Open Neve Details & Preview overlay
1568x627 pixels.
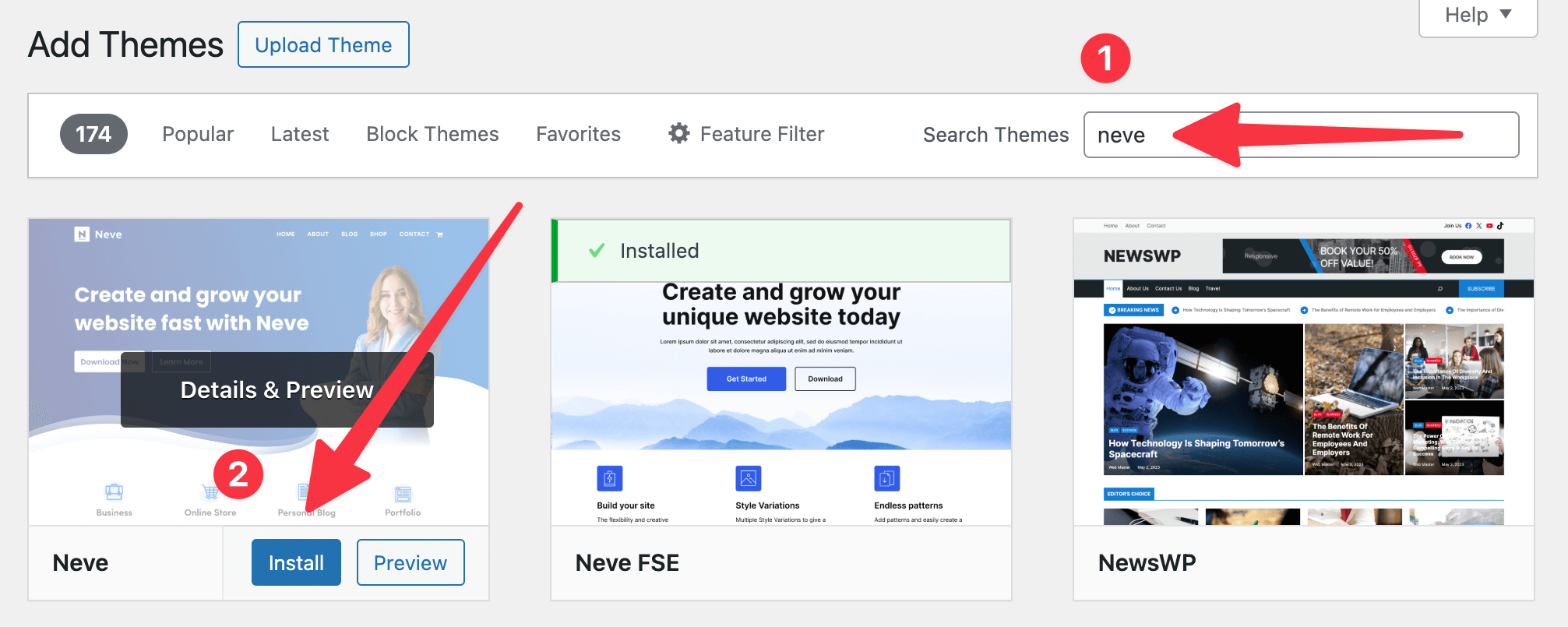[277, 389]
